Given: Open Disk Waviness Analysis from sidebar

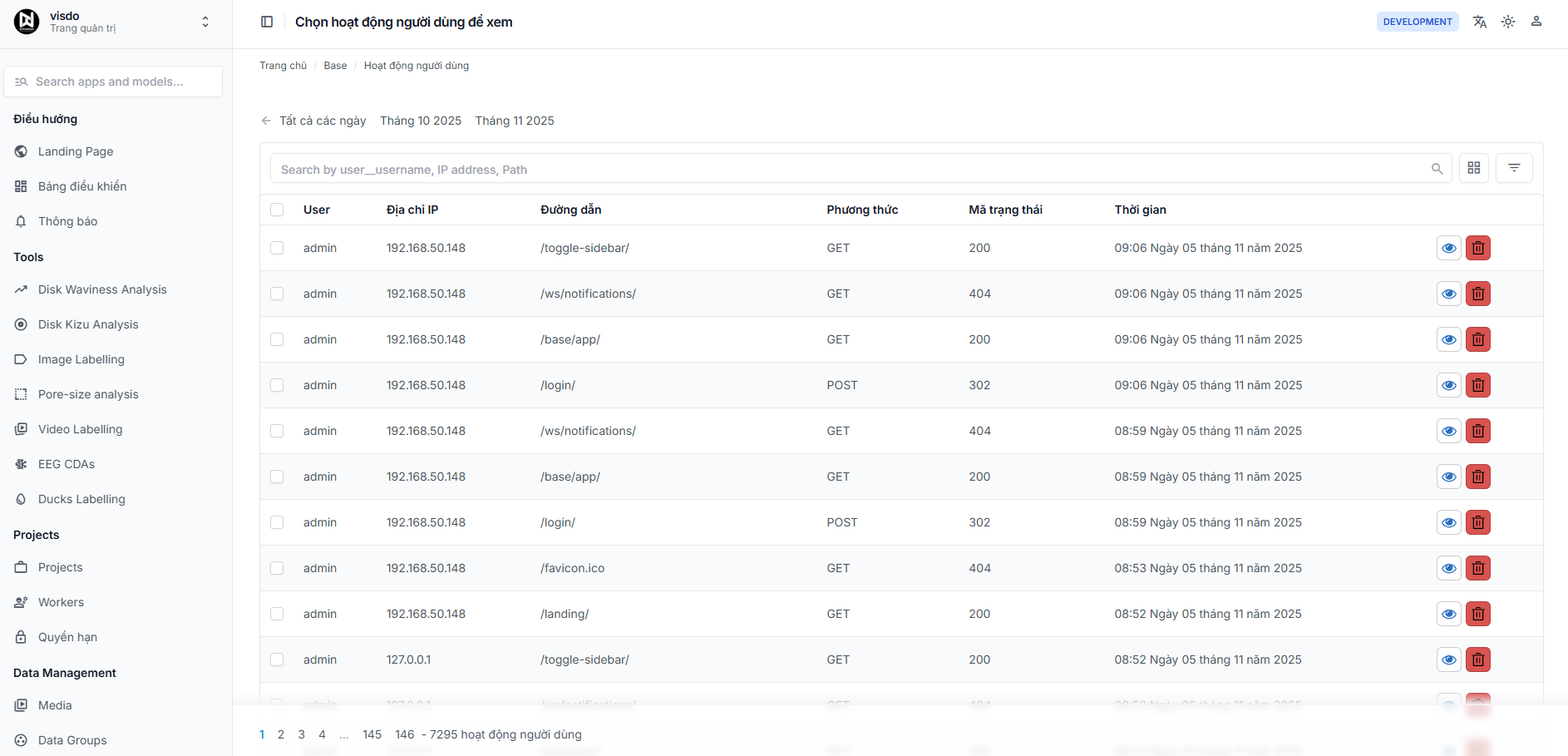Looking at the screenshot, I should [102, 289].
